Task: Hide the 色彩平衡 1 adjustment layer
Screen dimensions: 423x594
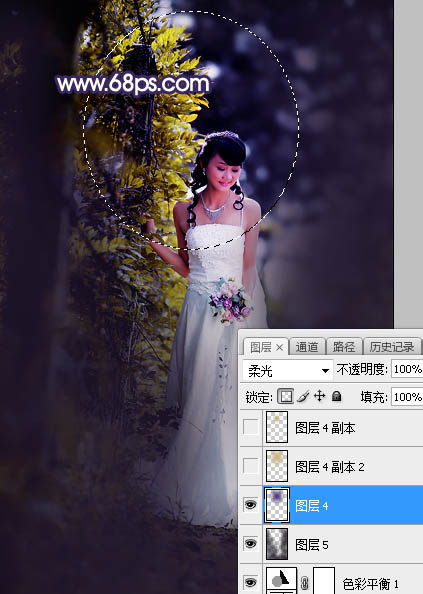Action: [x=250, y=582]
